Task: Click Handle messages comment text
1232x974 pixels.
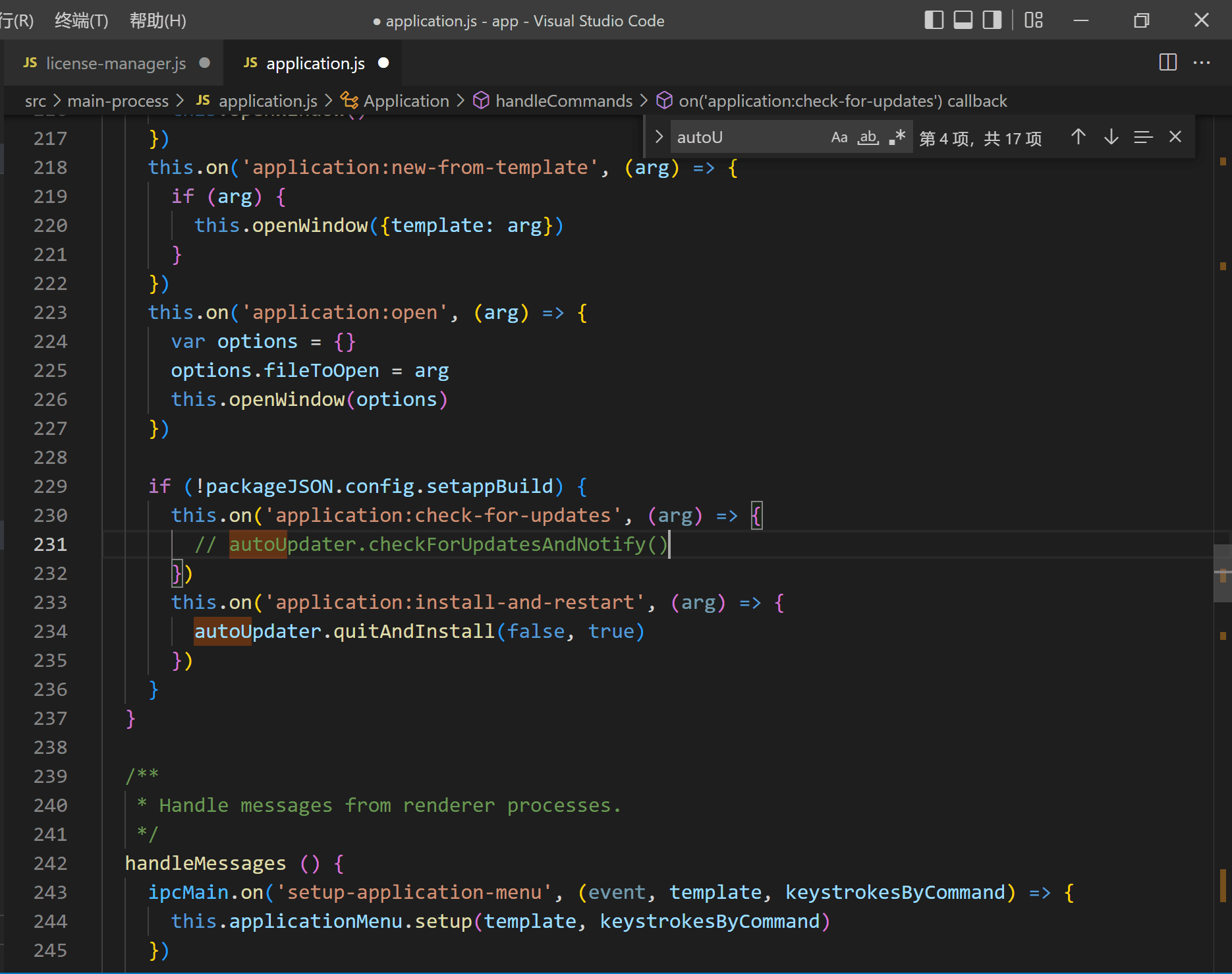Action: [x=391, y=805]
